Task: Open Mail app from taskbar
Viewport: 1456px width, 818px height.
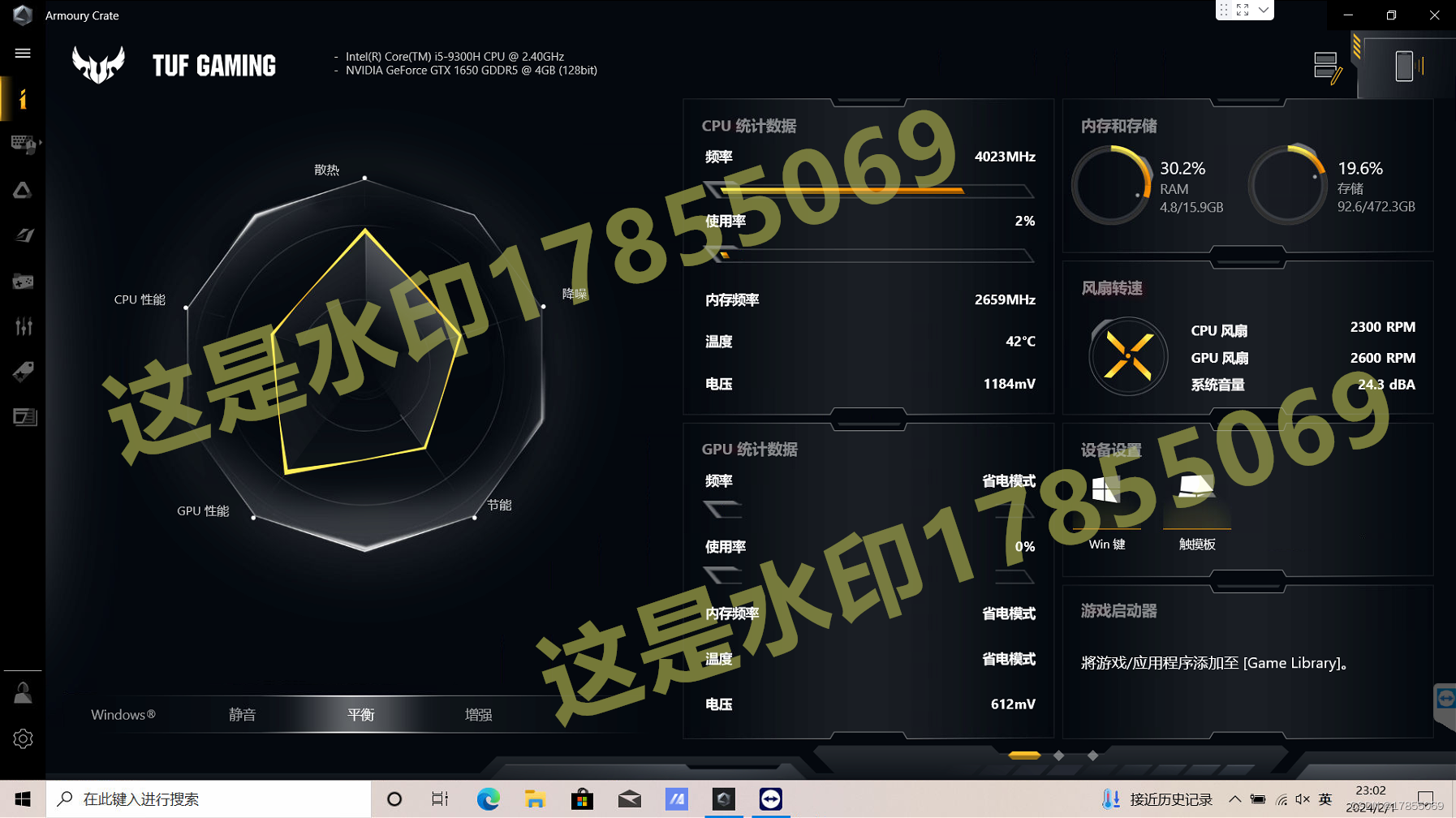Action: (x=629, y=799)
